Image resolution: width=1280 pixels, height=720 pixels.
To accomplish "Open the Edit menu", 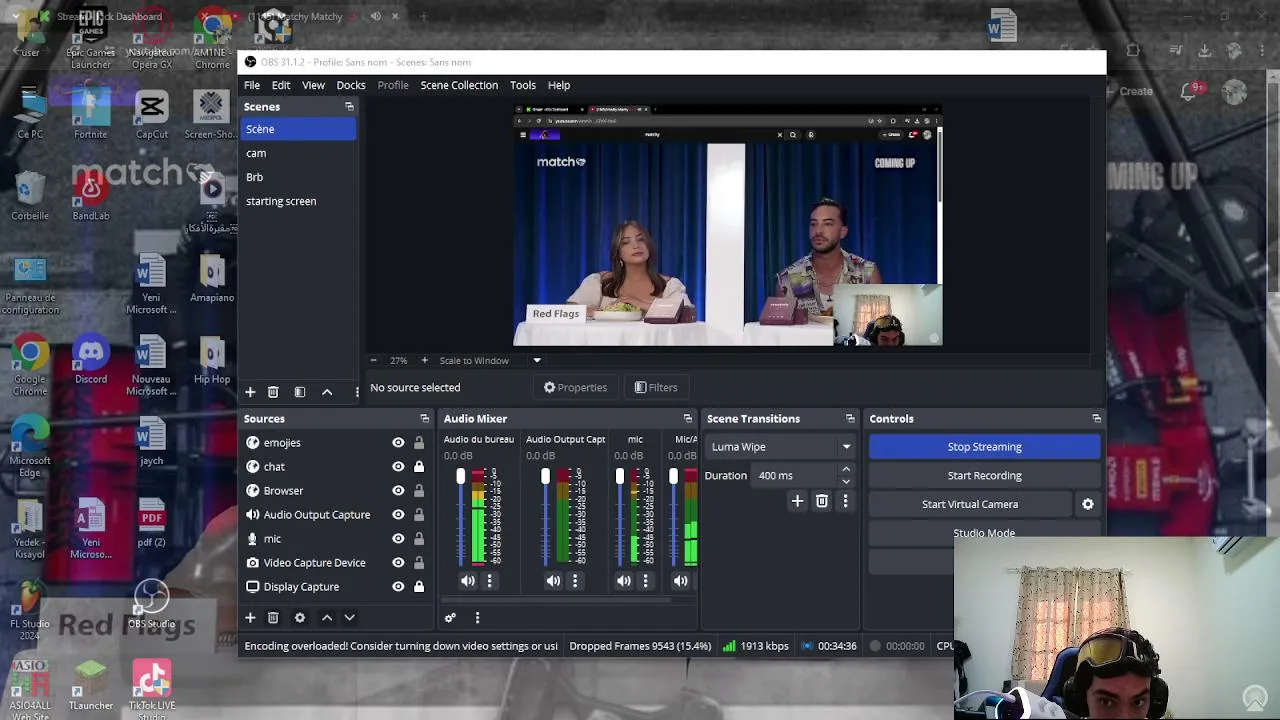I will pos(281,85).
